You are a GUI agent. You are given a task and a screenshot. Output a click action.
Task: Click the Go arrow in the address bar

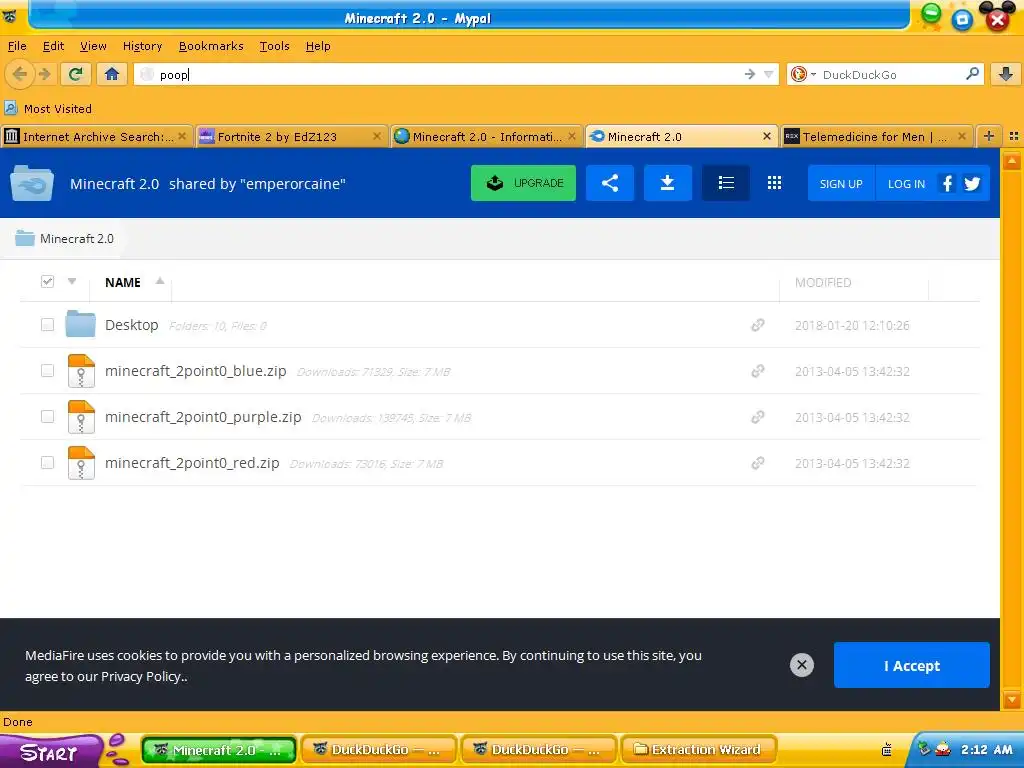pos(750,74)
